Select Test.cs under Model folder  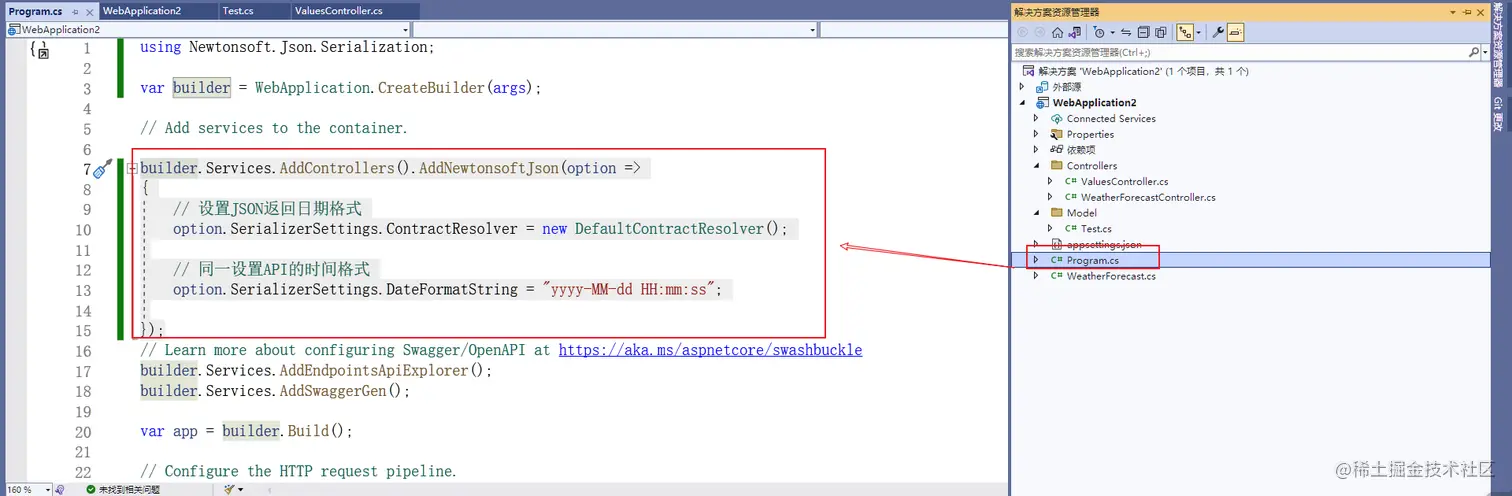(x=1096, y=228)
